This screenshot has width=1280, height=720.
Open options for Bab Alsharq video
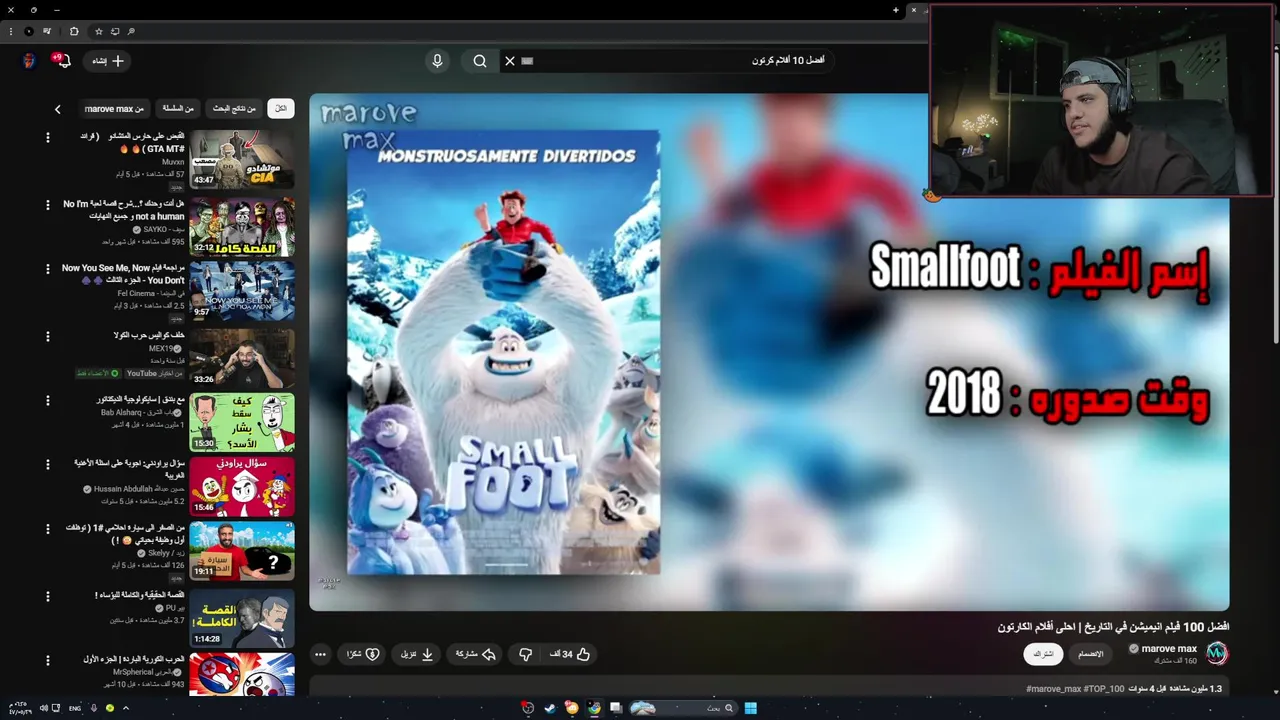[47, 401]
